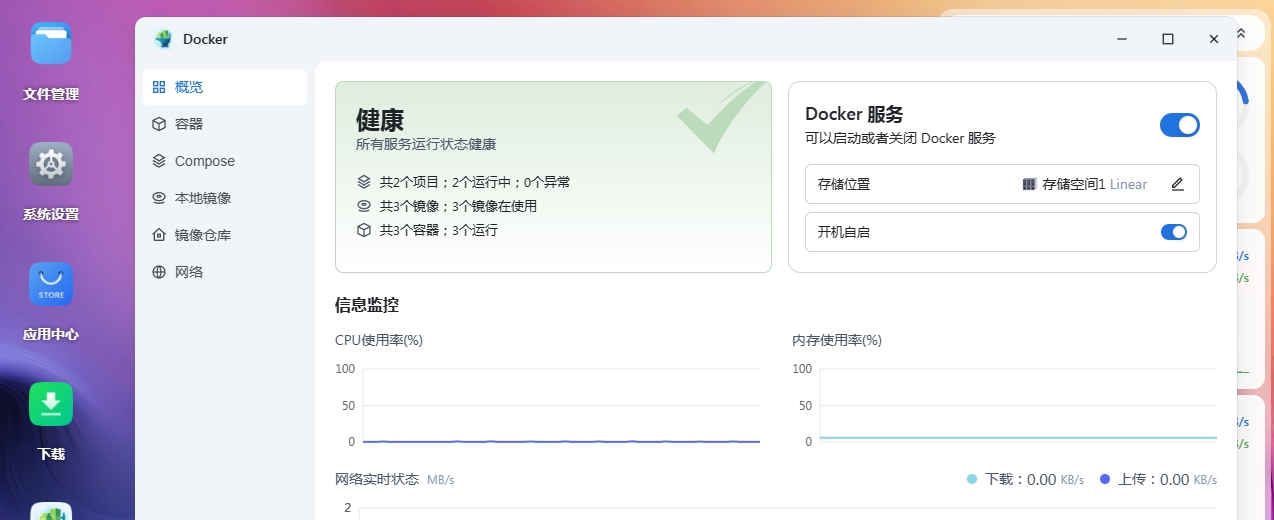Click the 镜像仓库 house icon in sidebar
The width and height of the screenshot is (1274, 520).
point(159,235)
